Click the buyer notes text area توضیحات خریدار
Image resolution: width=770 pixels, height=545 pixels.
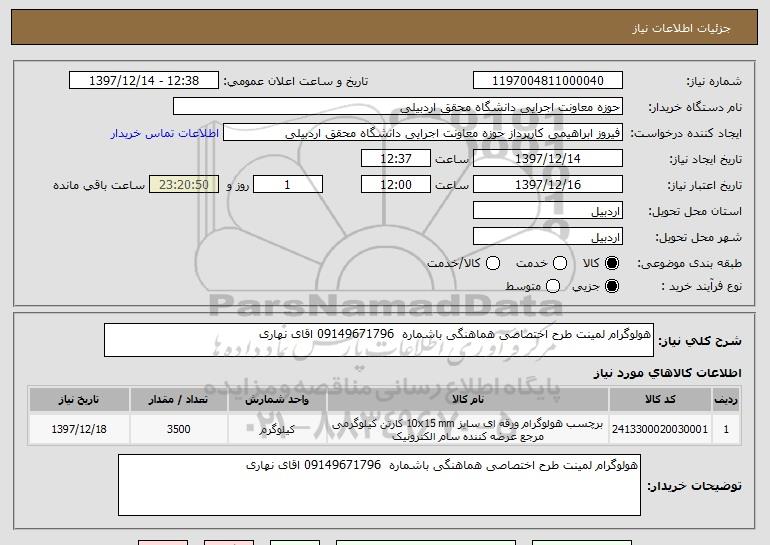click(379, 485)
